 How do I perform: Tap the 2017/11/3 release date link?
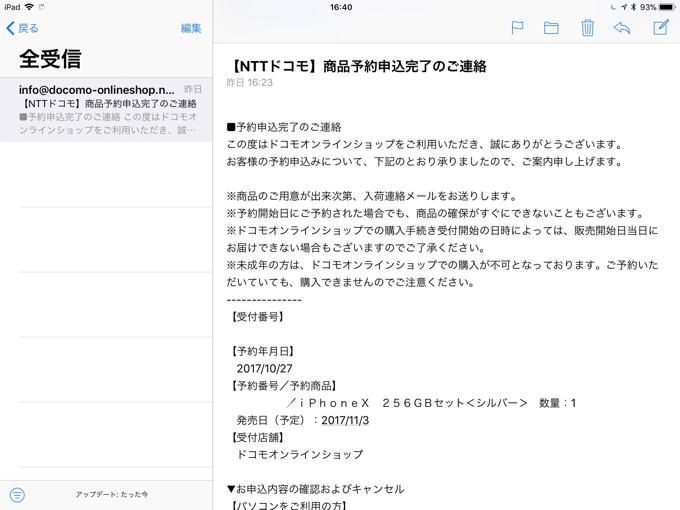click(345, 420)
